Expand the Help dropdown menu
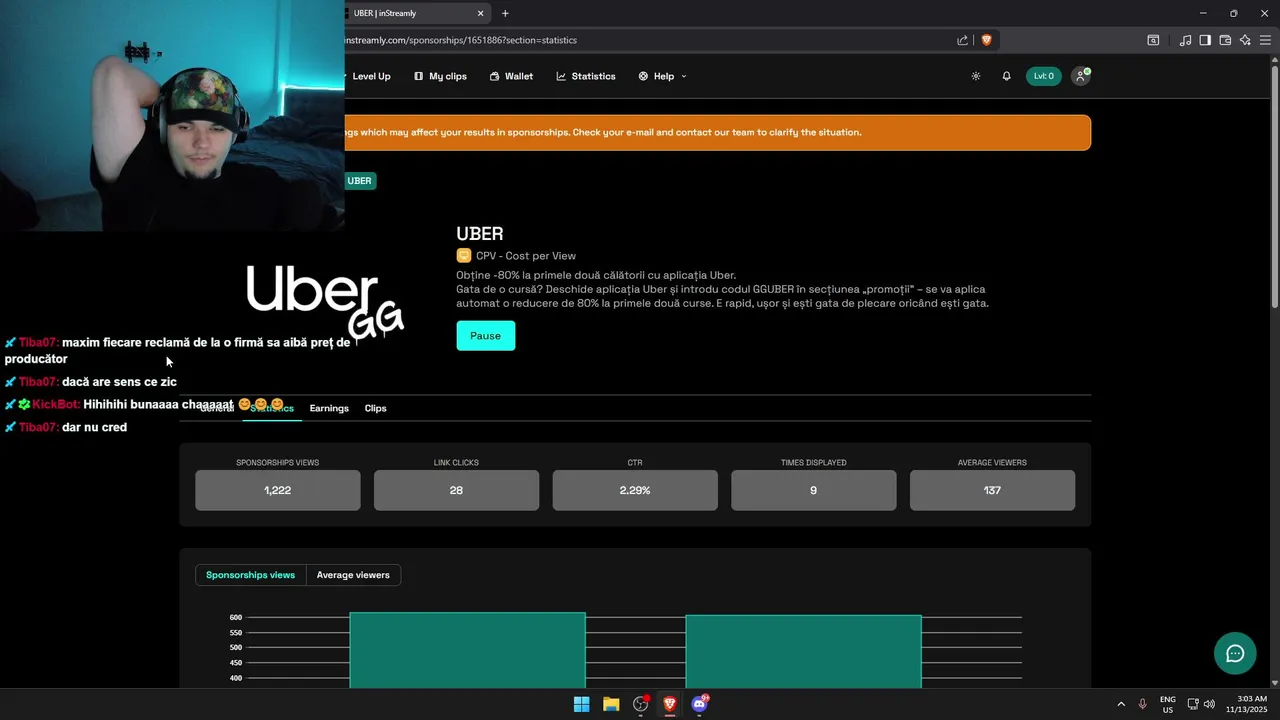 (663, 76)
